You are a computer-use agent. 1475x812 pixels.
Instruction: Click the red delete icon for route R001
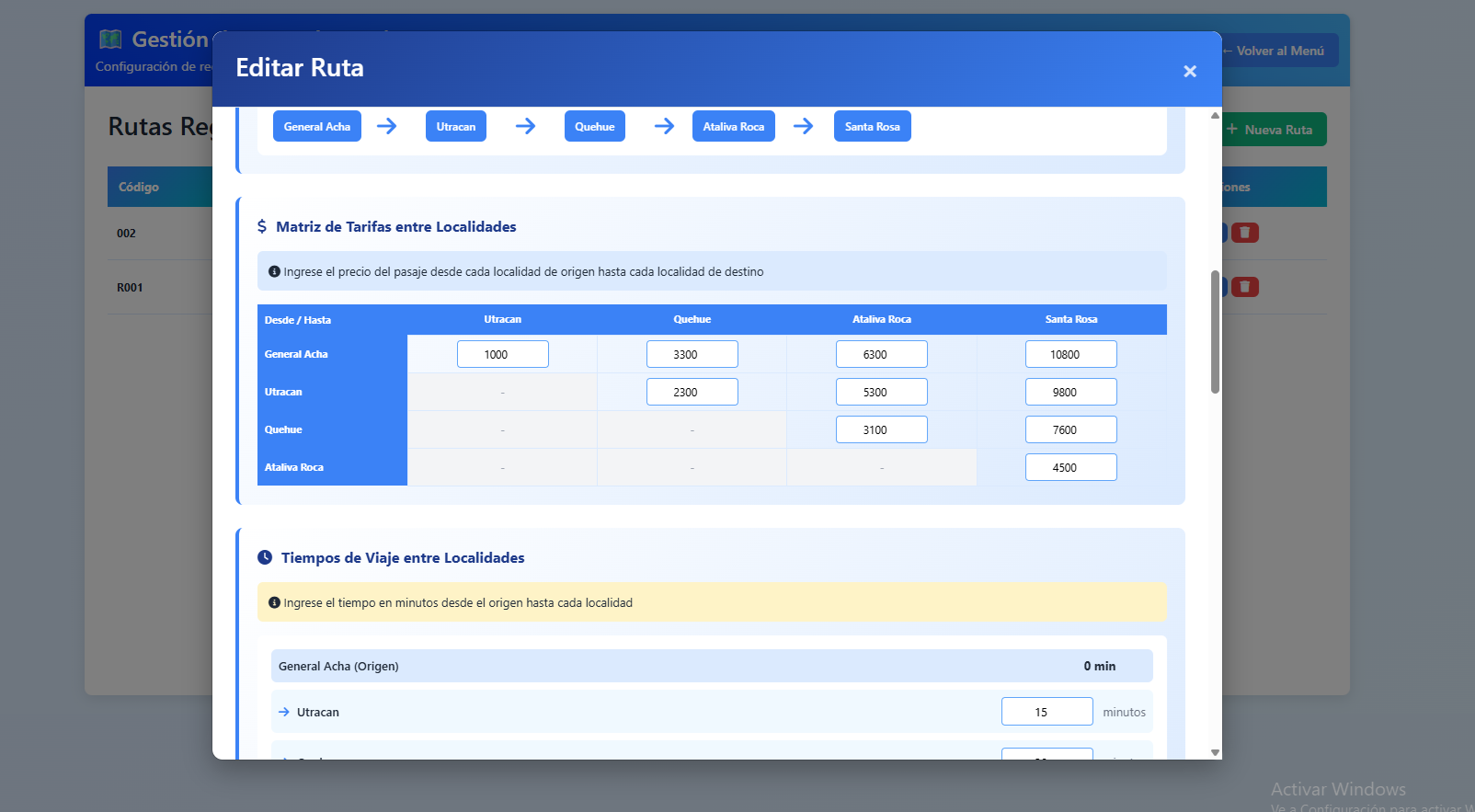point(1244,287)
